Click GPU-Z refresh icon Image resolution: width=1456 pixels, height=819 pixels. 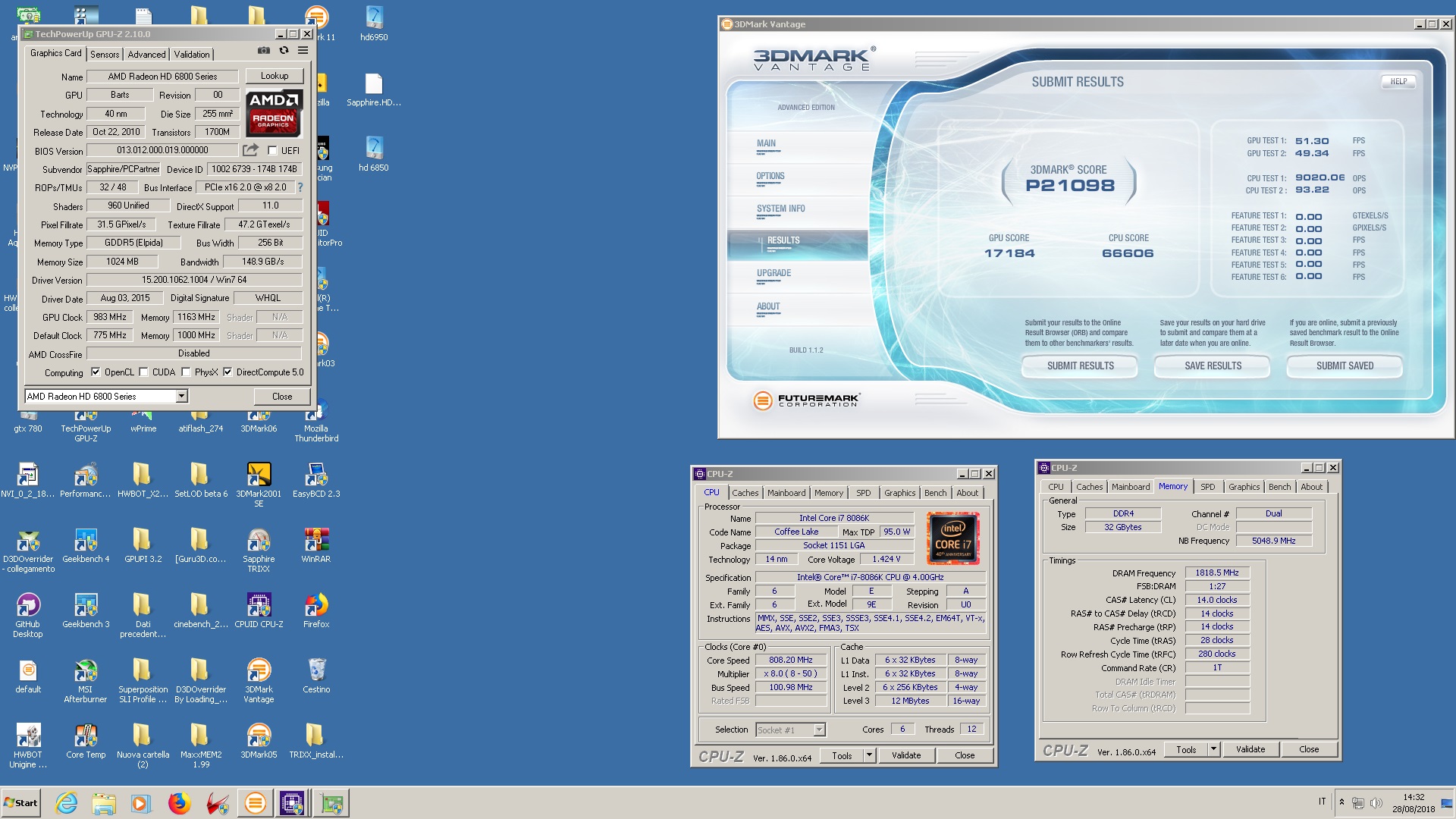click(284, 51)
